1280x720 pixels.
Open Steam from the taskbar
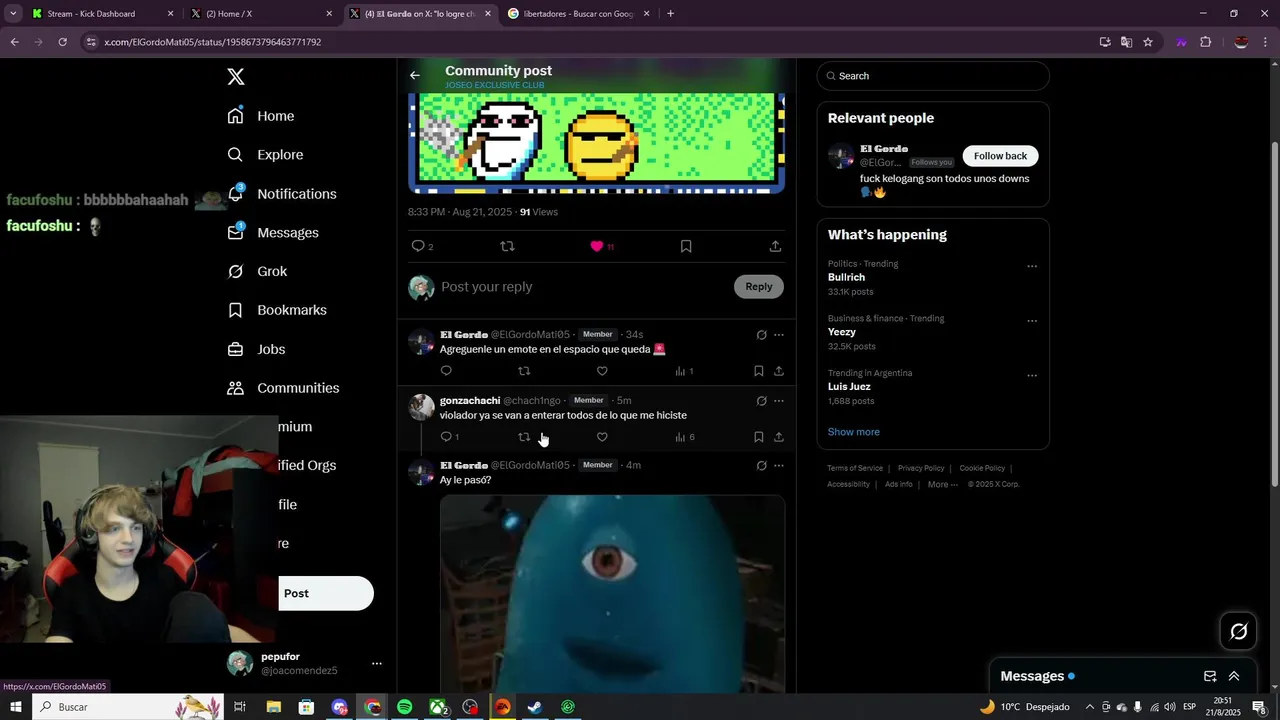click(535, 707)
